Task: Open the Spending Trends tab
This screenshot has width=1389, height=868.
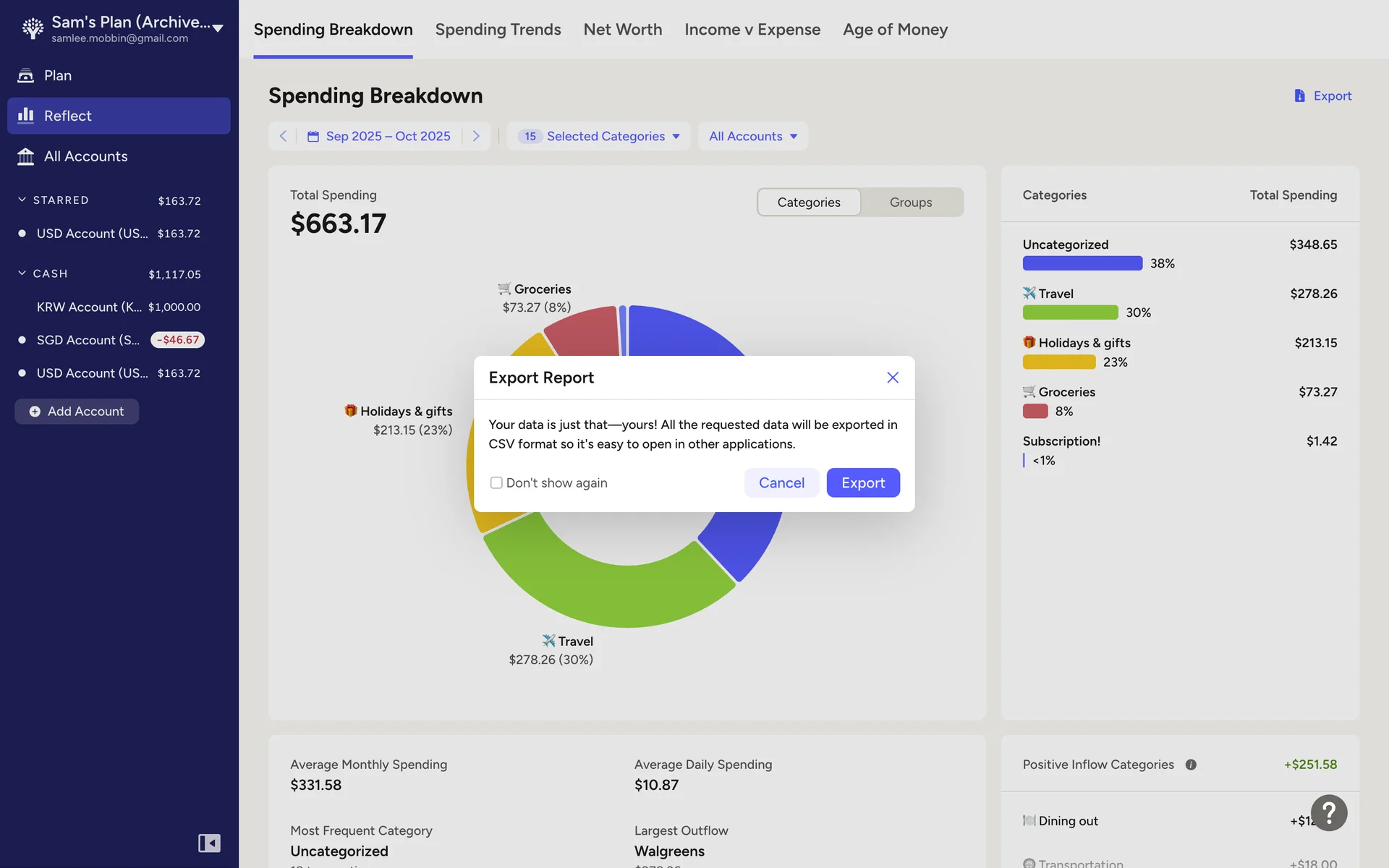Action: [x=498, y=30]
